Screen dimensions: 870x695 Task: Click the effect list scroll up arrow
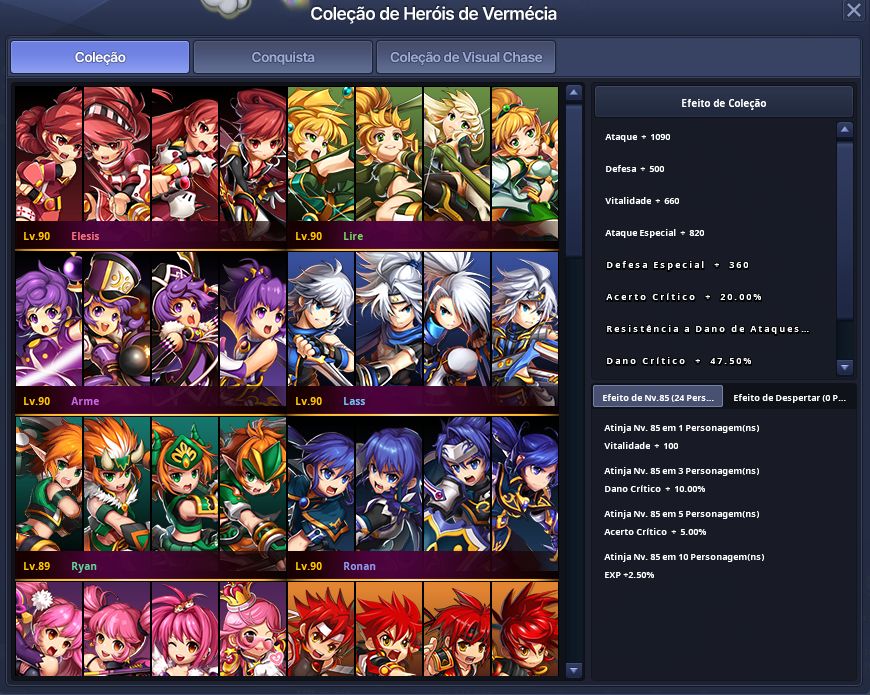pos(844,129)
